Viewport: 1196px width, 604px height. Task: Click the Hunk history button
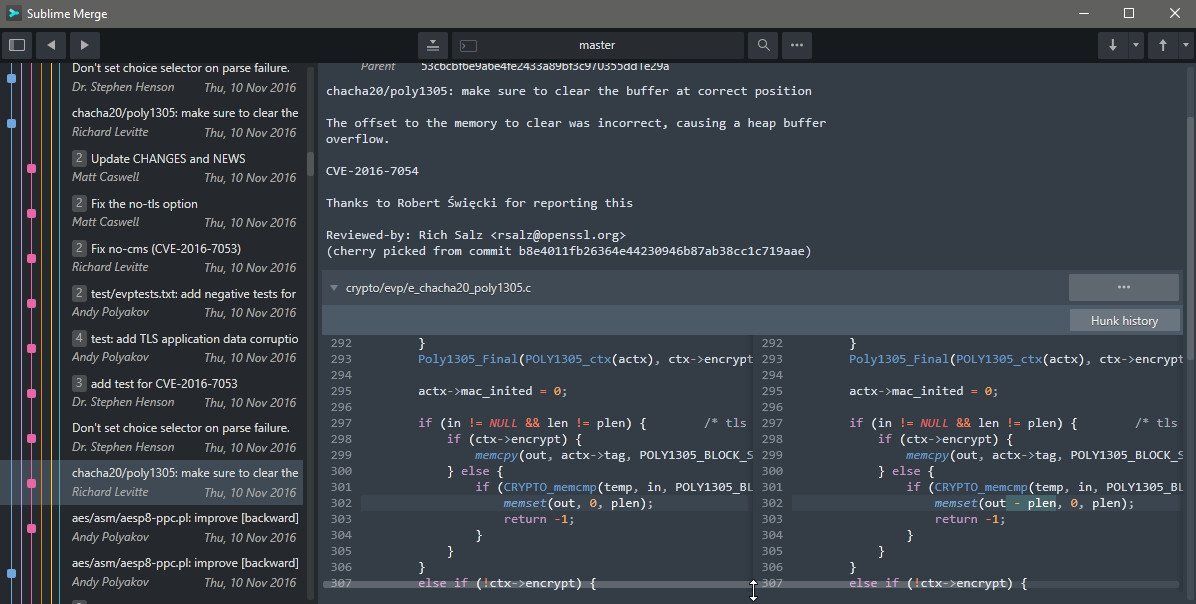pyautogui.click(x=1124, y=320)
